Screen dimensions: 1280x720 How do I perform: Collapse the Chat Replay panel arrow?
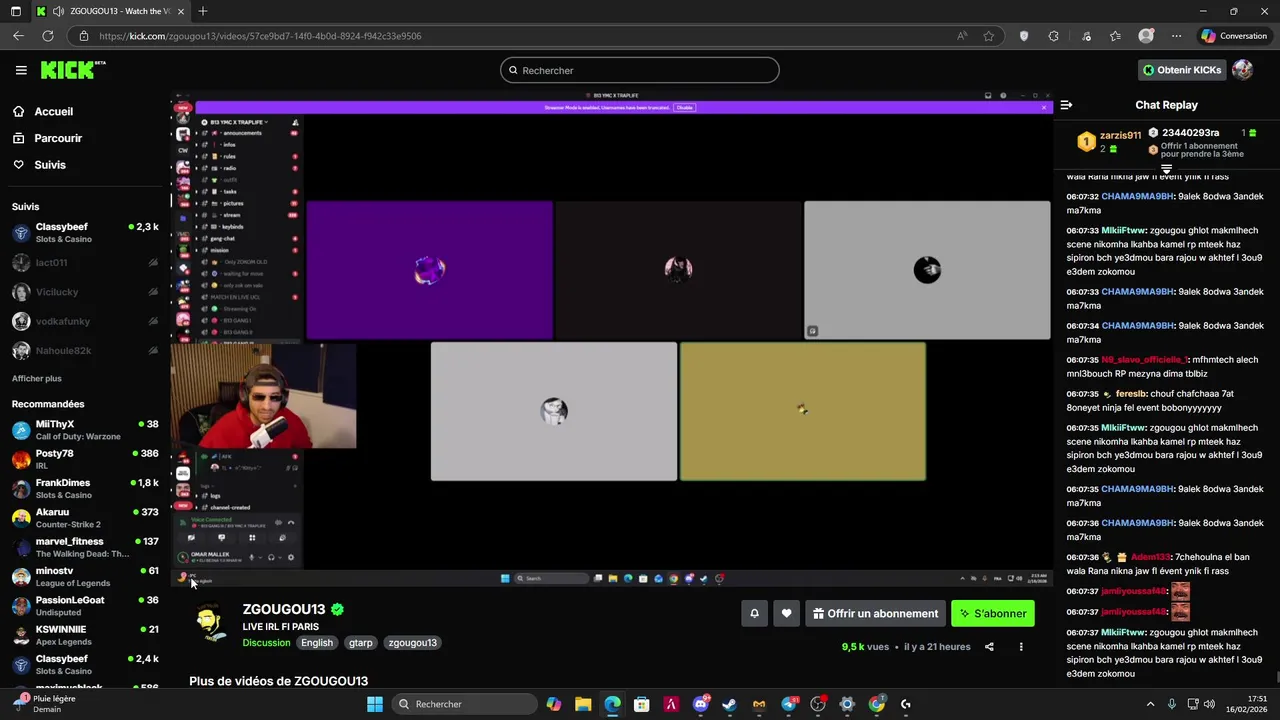(x=1066, y=105)
